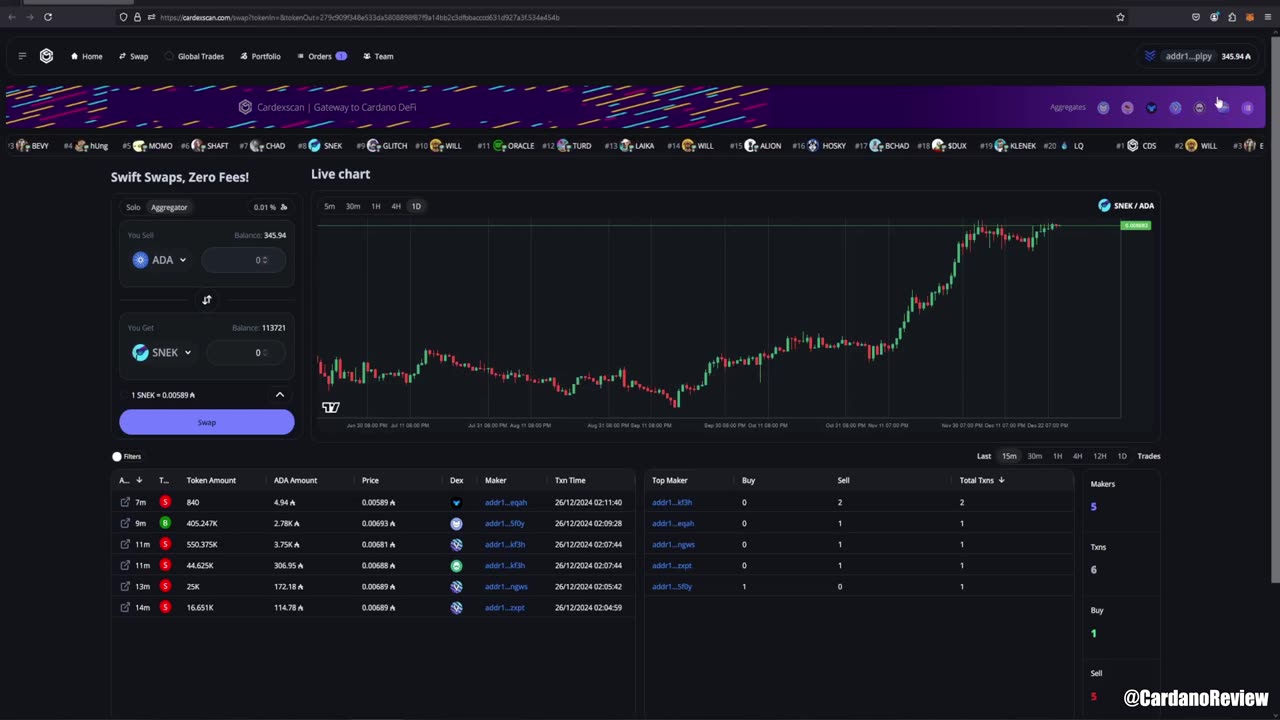Reload the browser page

click(47, 17)
